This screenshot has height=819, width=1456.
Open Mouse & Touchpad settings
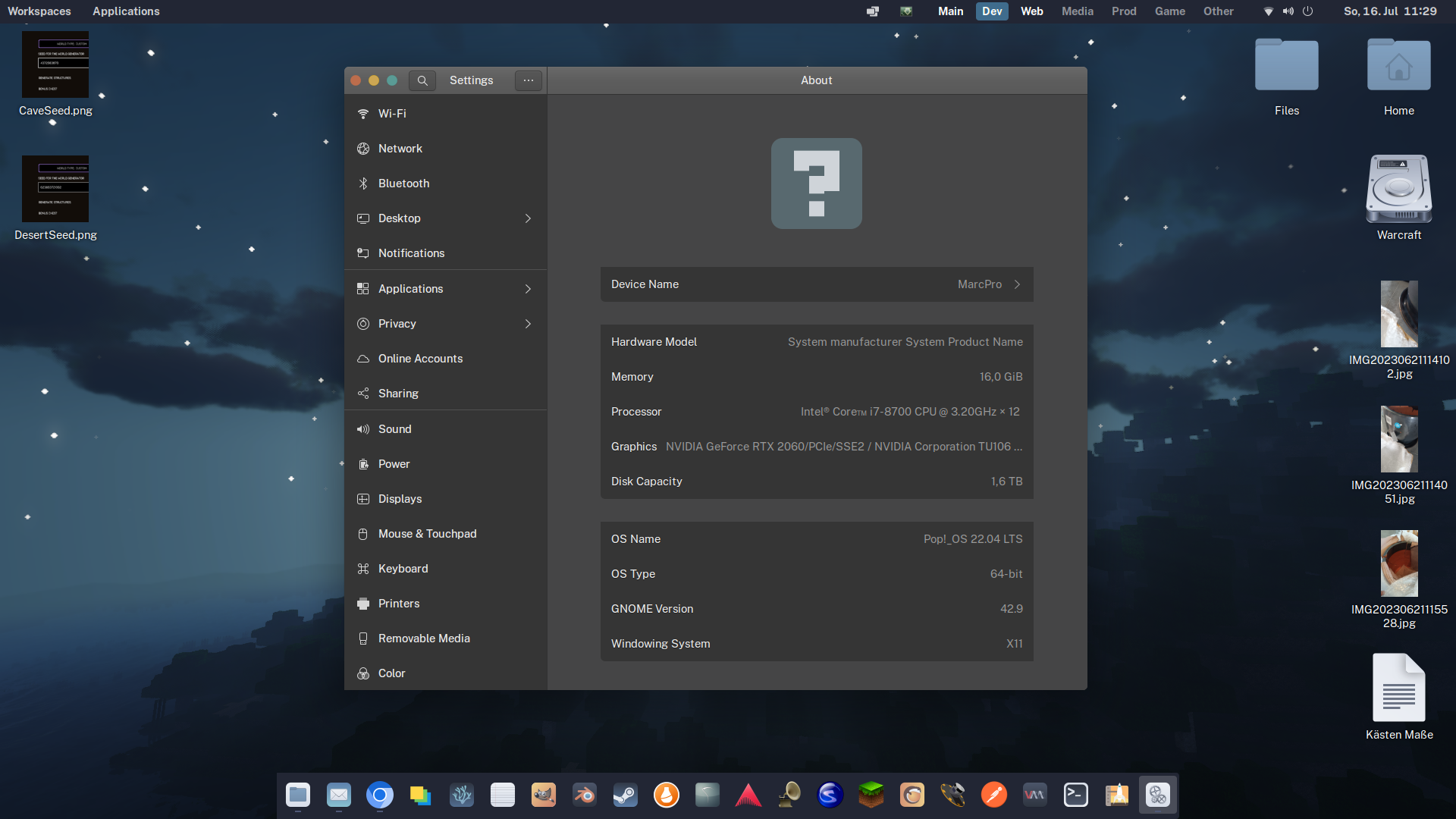pyautogui.click(x=427, y=534)
